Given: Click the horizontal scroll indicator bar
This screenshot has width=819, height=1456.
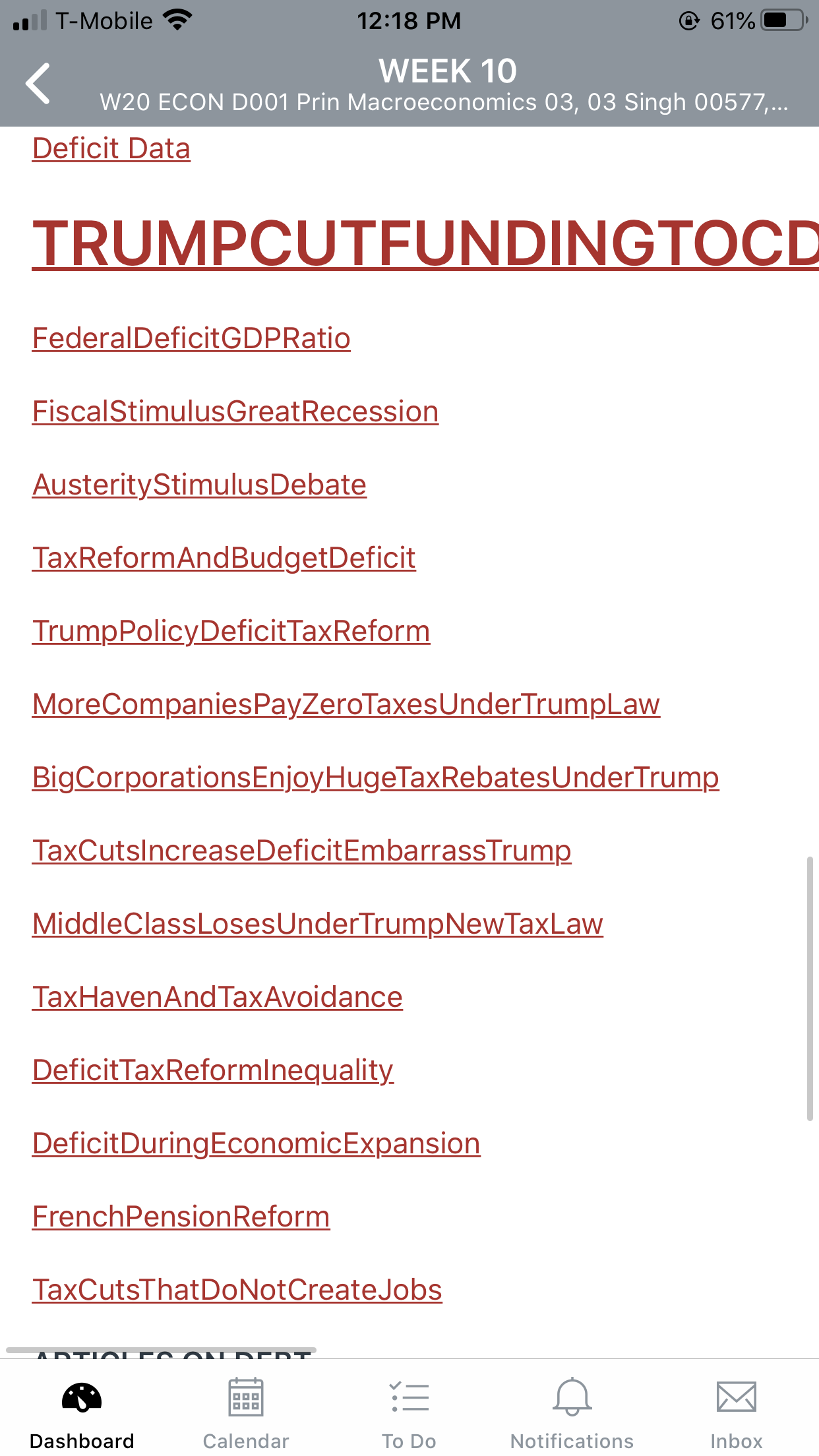Looking at the screenshot, I should click(161, 1350).
